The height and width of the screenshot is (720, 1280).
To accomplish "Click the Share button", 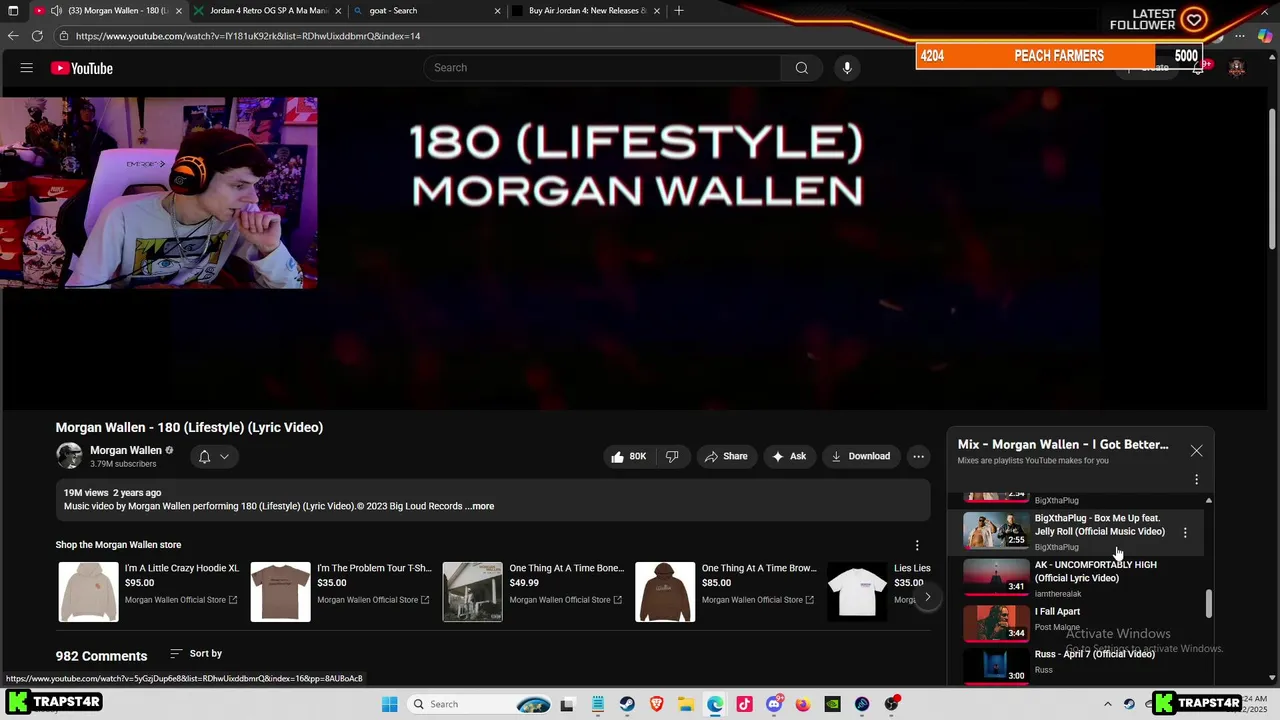I will click(x=726, y=456).
